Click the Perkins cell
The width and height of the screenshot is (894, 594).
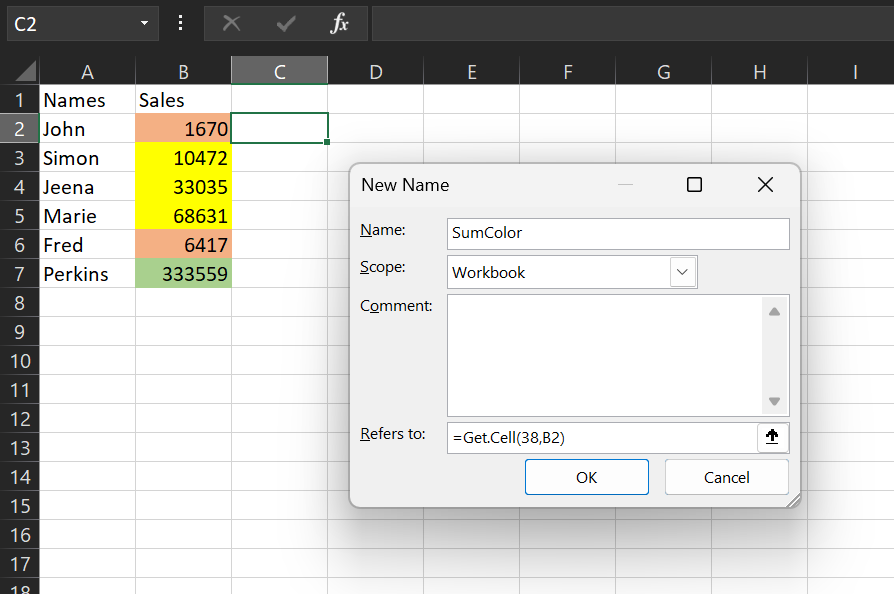coord(87,274)
